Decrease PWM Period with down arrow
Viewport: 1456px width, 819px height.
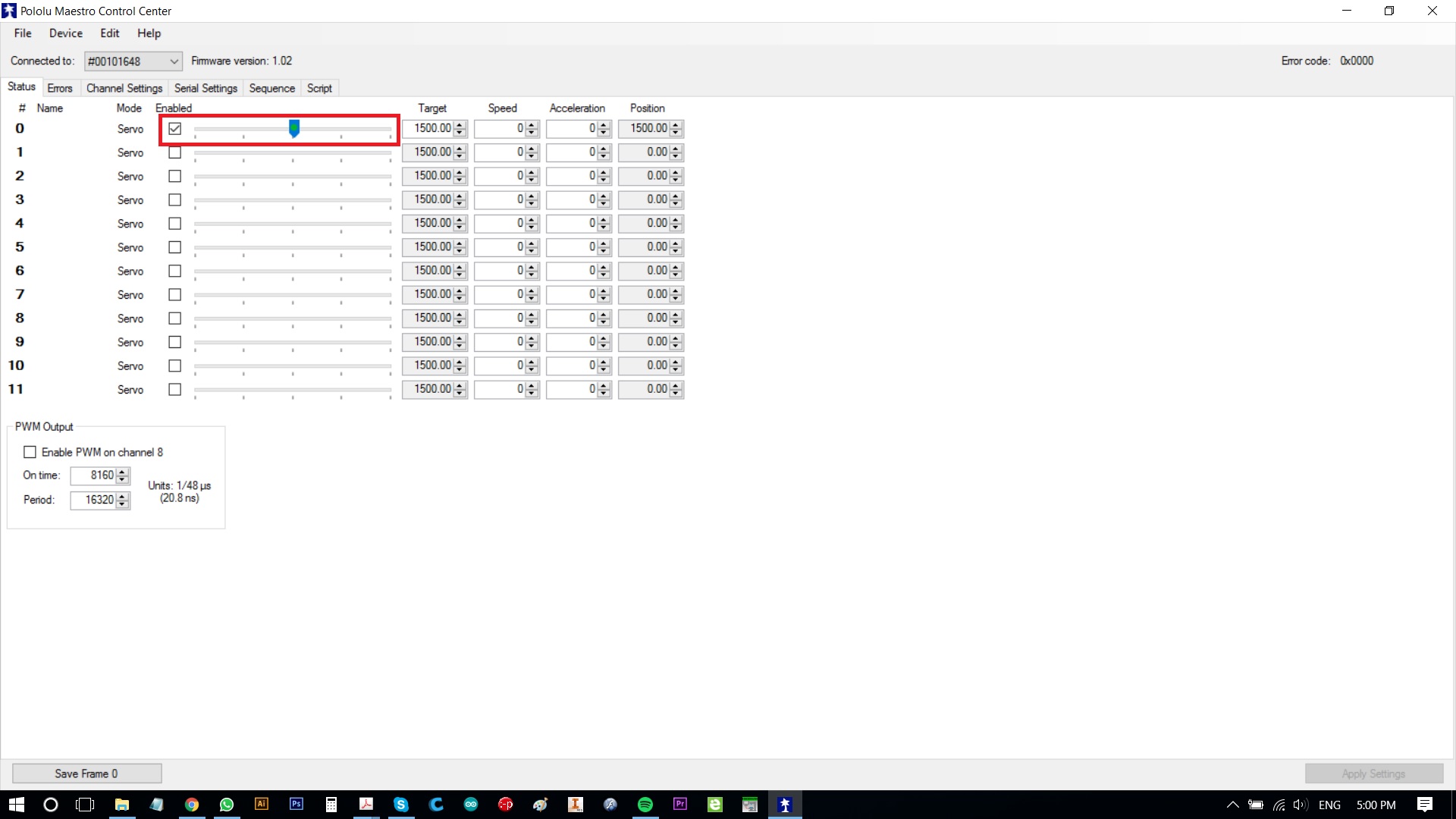pos(122,504)
